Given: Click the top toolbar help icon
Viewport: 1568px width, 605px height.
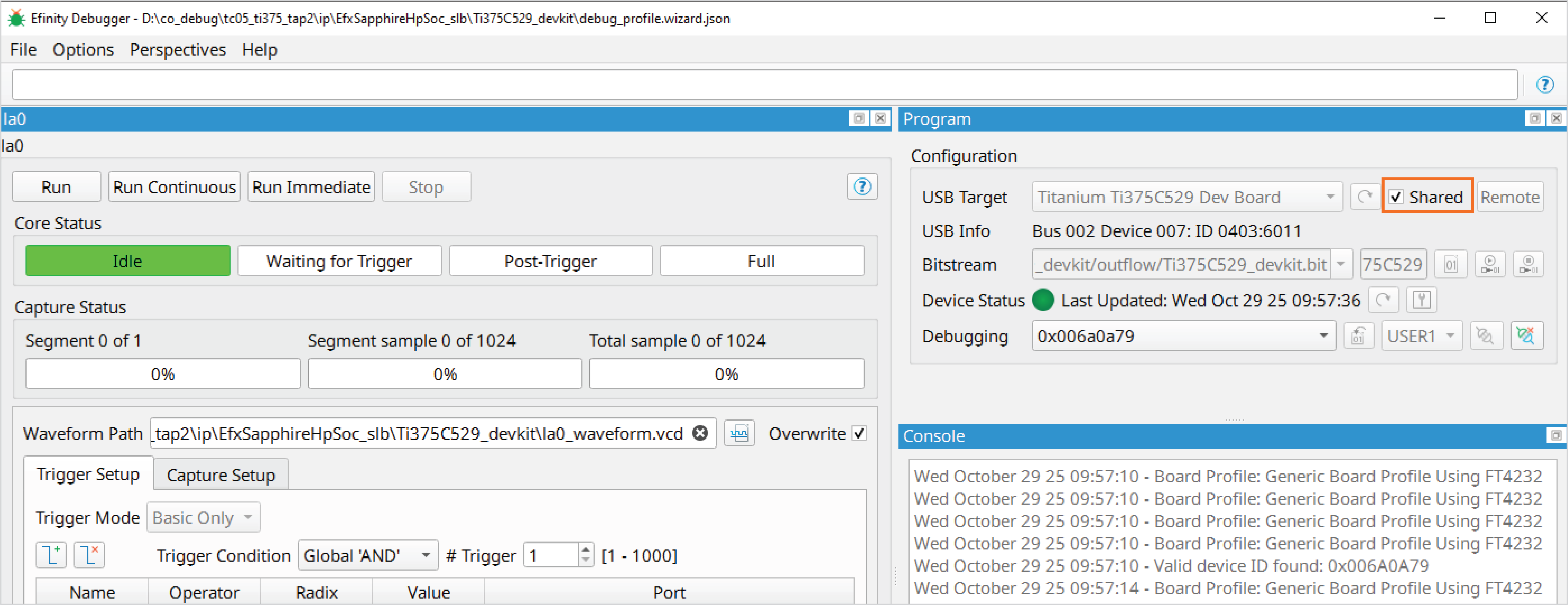Looking at the screenshot, I should point(1544,85).
